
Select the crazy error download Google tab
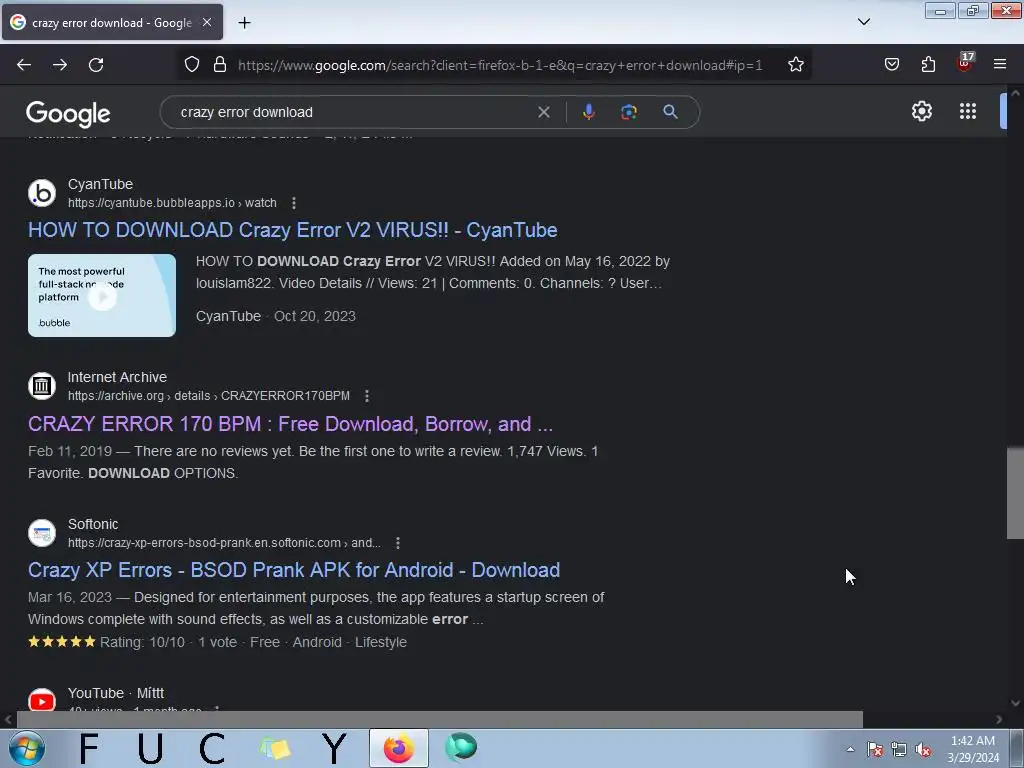pyautogui.click(x=112, y=22)
